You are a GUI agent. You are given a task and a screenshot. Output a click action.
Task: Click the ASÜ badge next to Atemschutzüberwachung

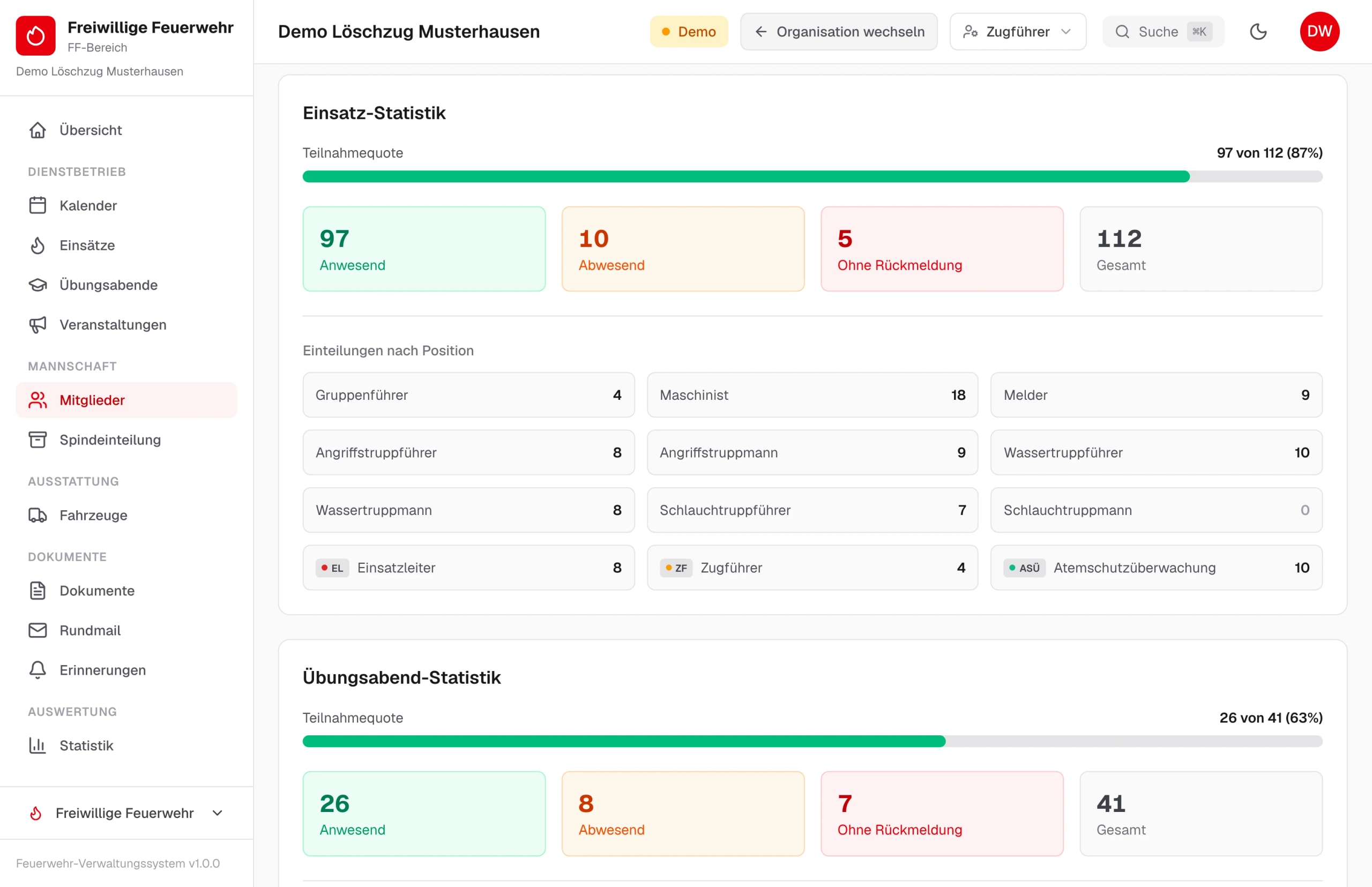point(1025,569)
